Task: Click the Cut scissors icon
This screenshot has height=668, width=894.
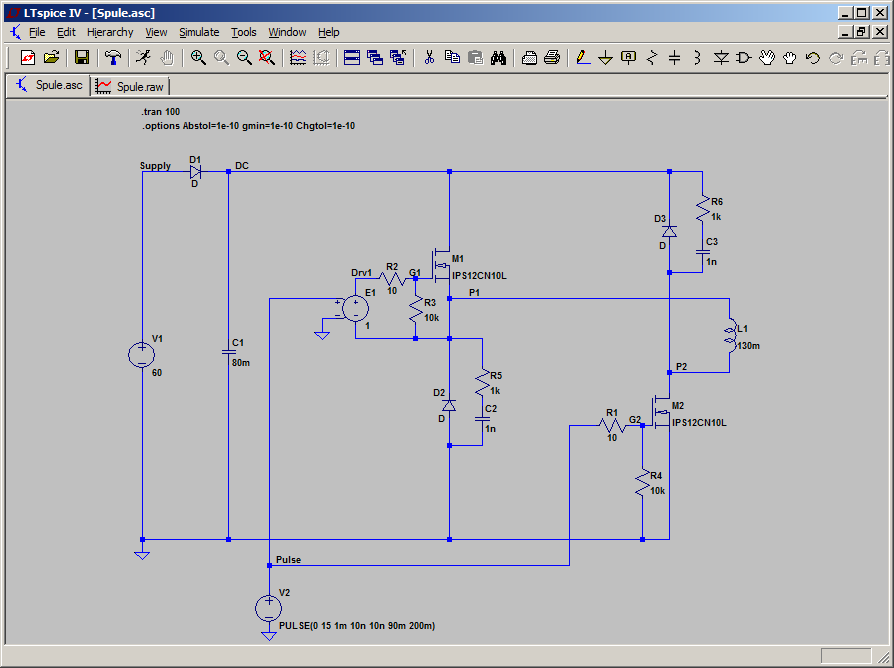Action: [x=428, y=57]
